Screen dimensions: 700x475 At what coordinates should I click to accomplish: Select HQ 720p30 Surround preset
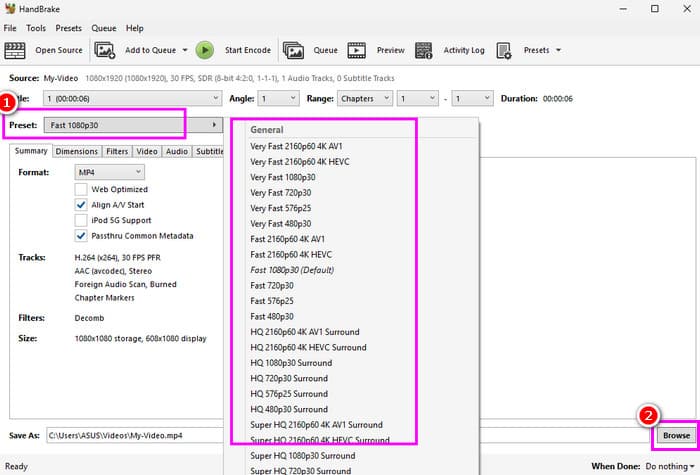click(x=289, y=378)
